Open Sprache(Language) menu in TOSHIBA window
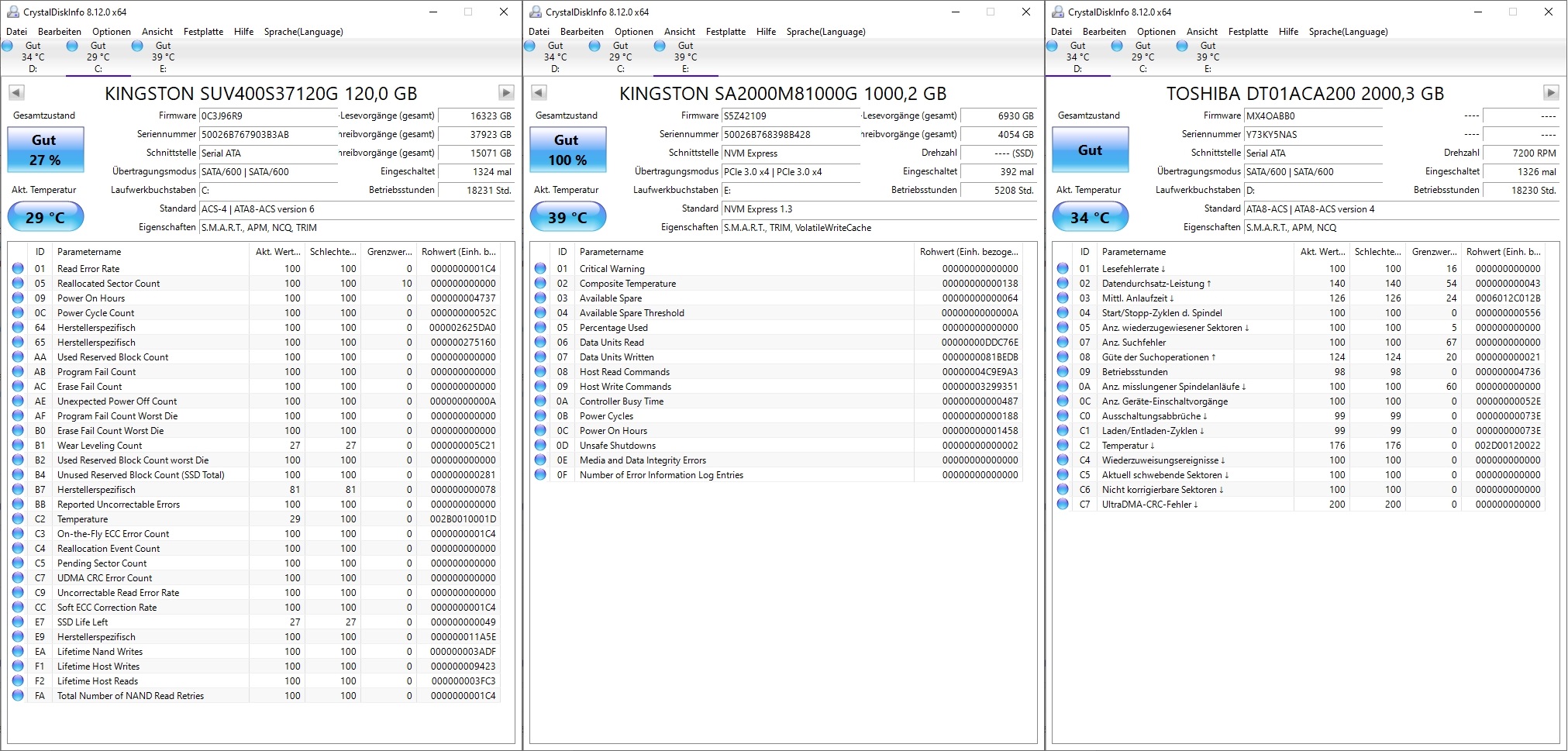 (1349, 32)
